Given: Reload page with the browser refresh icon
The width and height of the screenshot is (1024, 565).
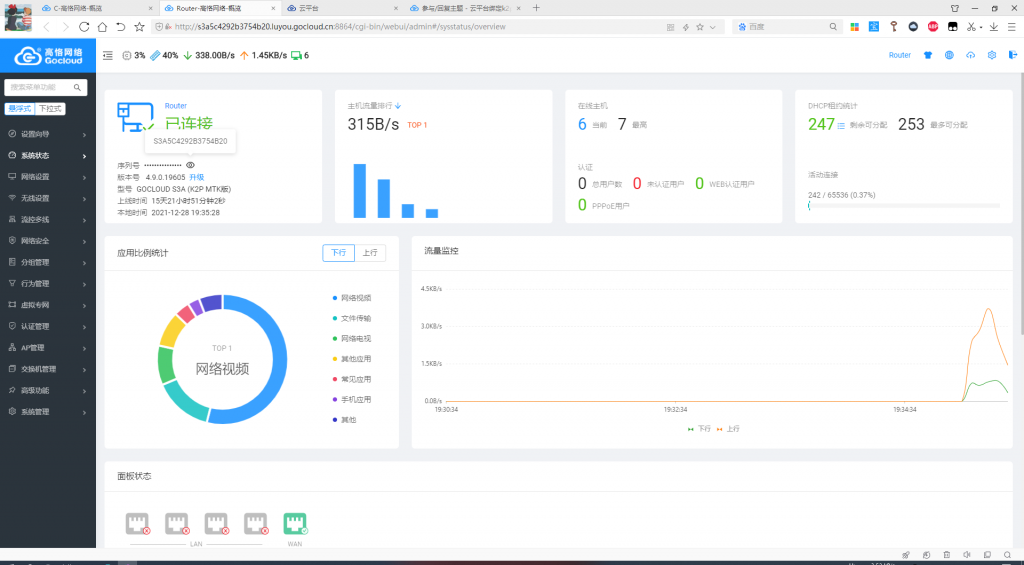Looking at the screenshot, I should pyautogui.click(x=84, y=27).
